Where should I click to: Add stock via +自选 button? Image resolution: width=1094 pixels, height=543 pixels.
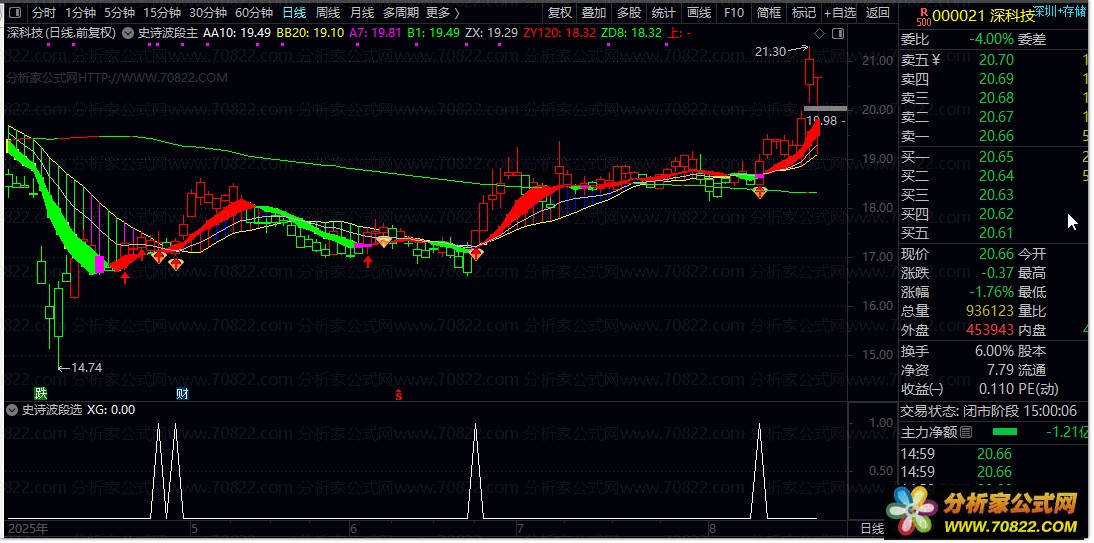840,12
